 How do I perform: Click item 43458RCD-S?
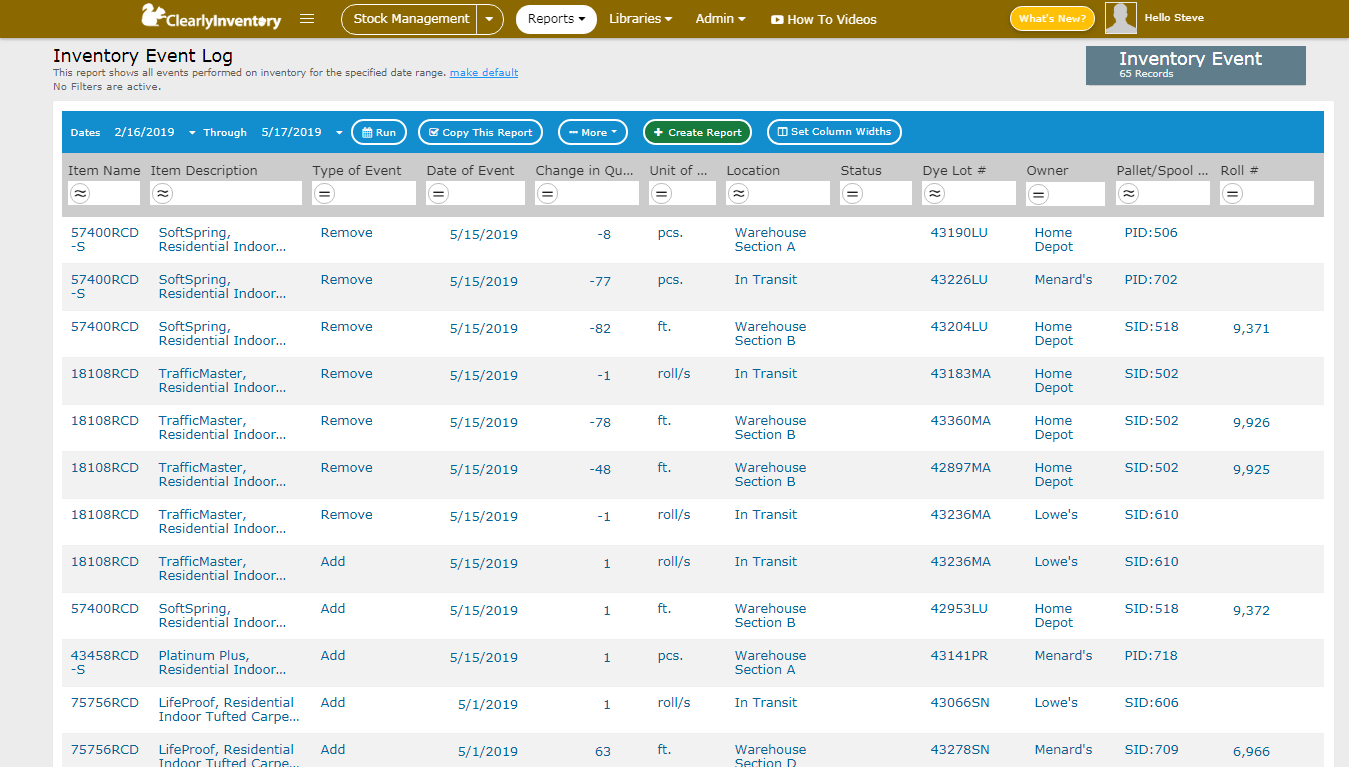(x=105, y=663)
